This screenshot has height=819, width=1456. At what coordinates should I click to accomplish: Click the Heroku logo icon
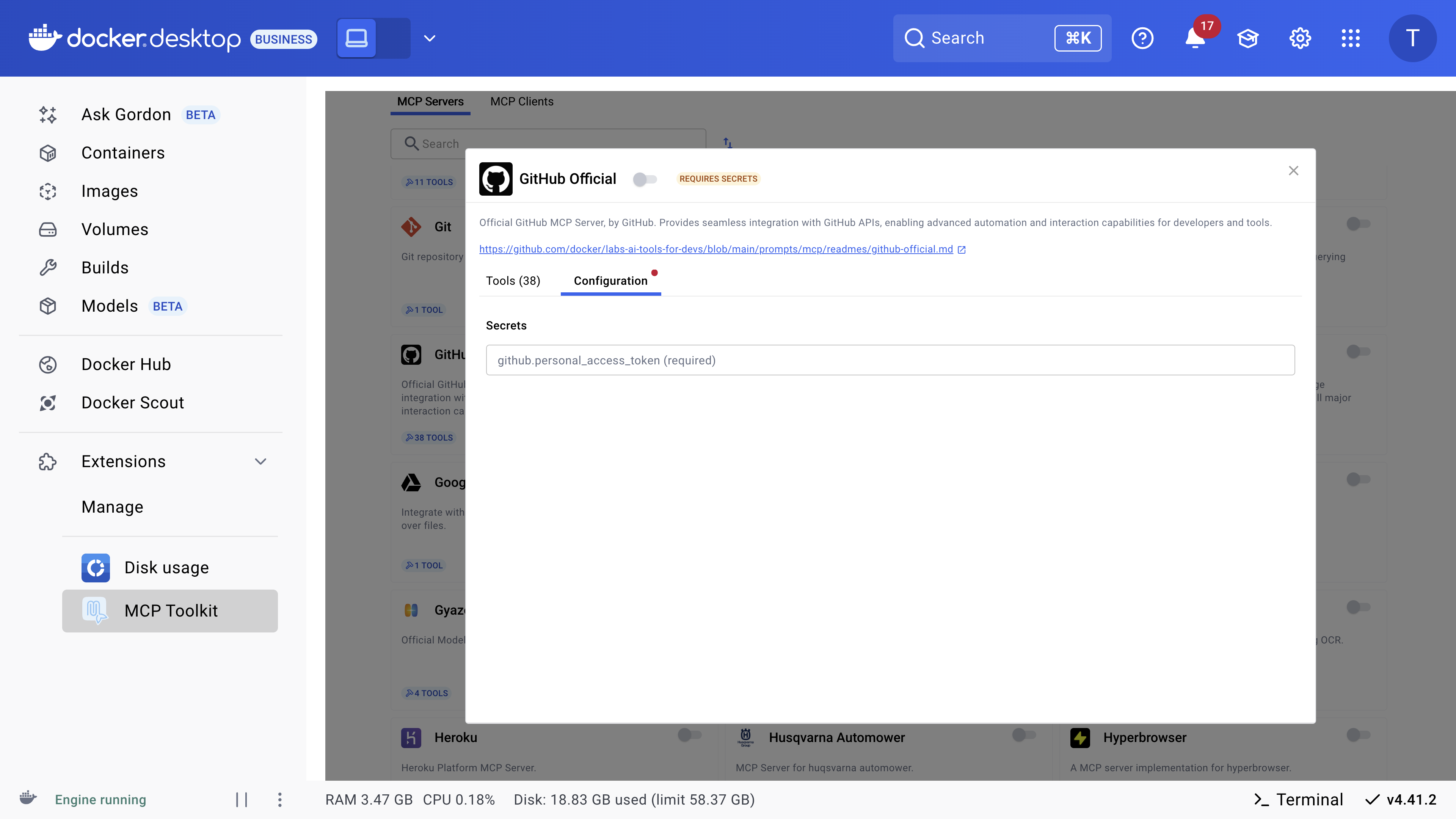tap(411, 737)
